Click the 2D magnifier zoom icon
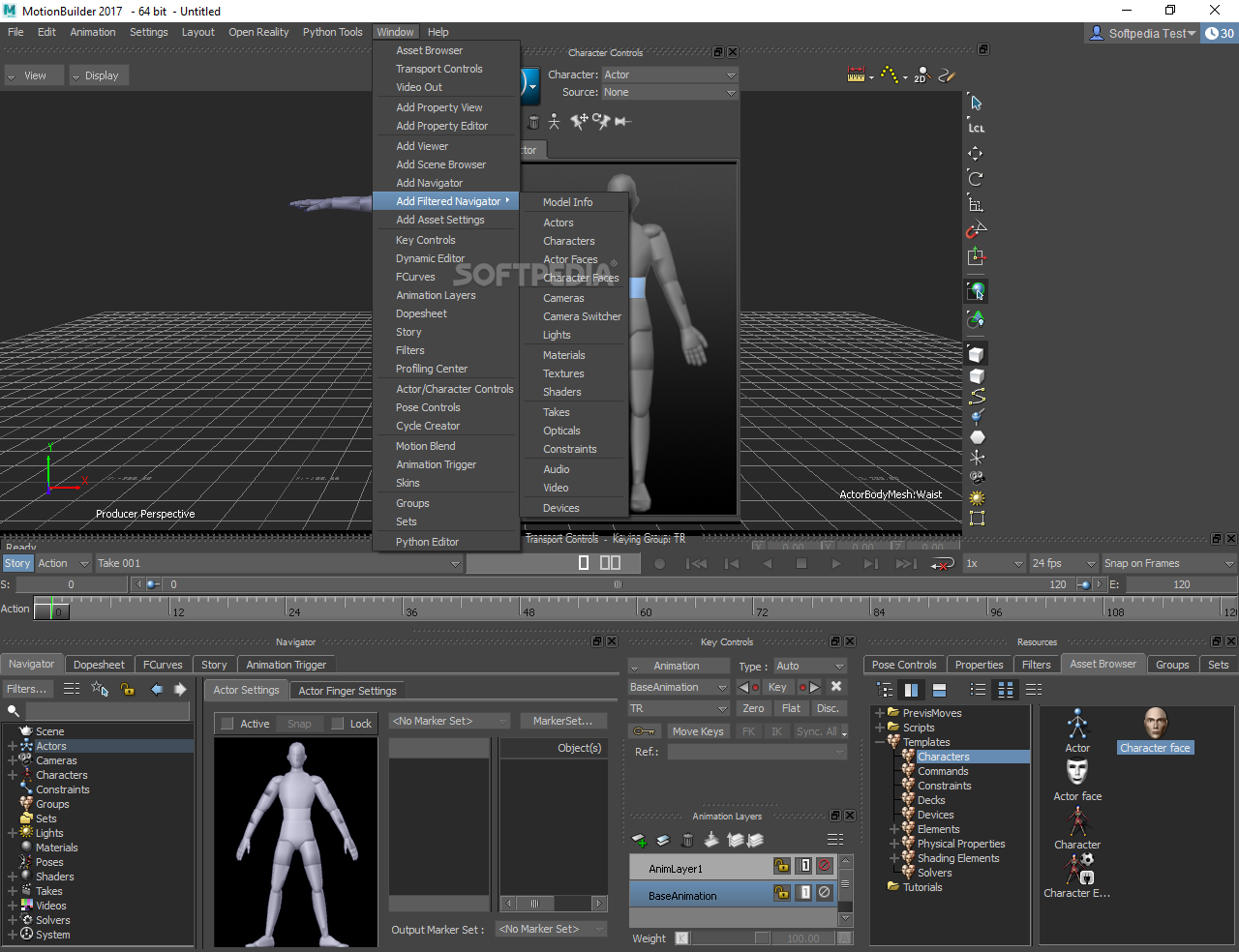 pos(921,74)
